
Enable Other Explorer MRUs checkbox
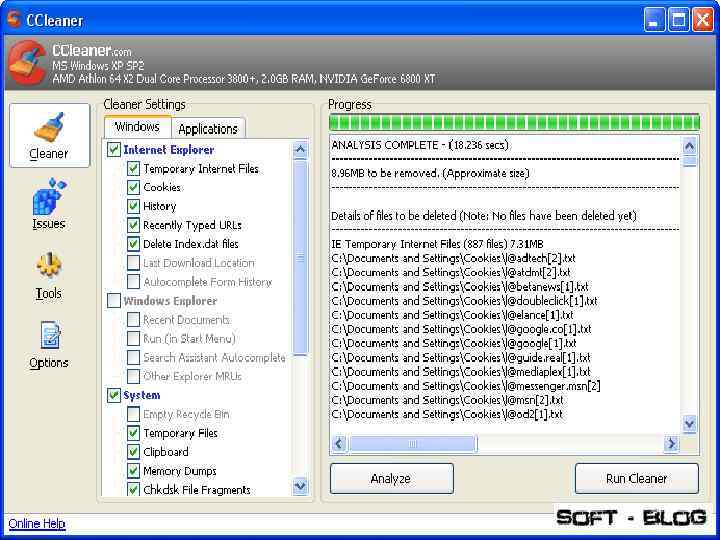133,376
